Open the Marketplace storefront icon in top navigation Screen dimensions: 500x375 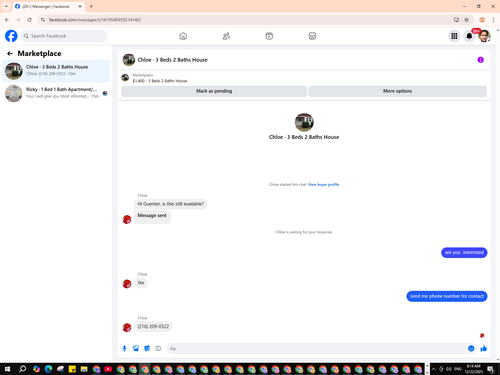point(312,36)
